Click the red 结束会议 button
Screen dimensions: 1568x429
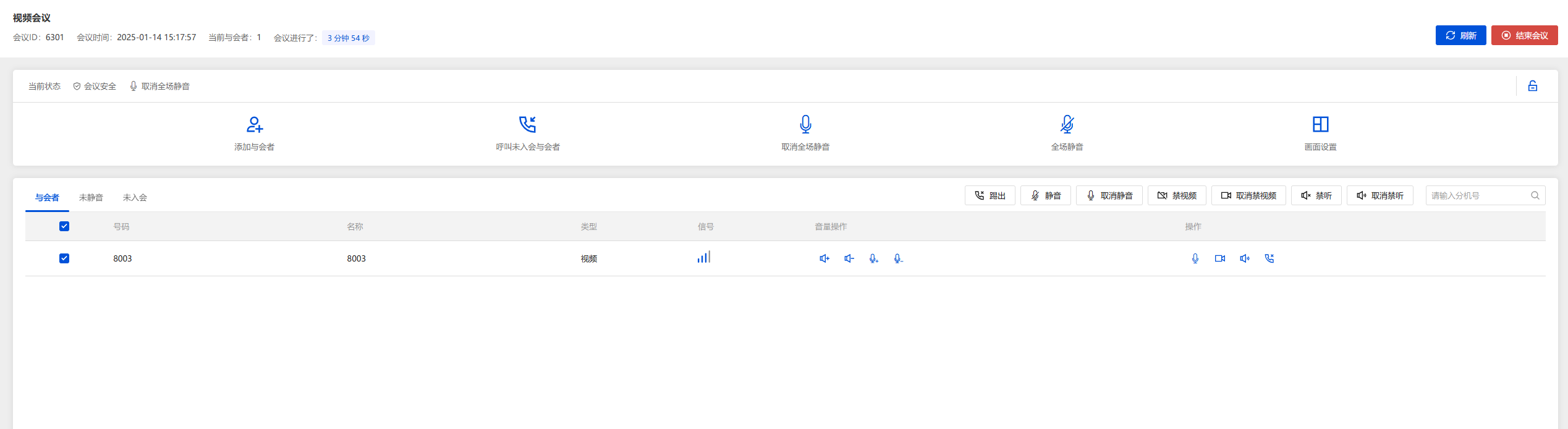[x=1524, y=35]
